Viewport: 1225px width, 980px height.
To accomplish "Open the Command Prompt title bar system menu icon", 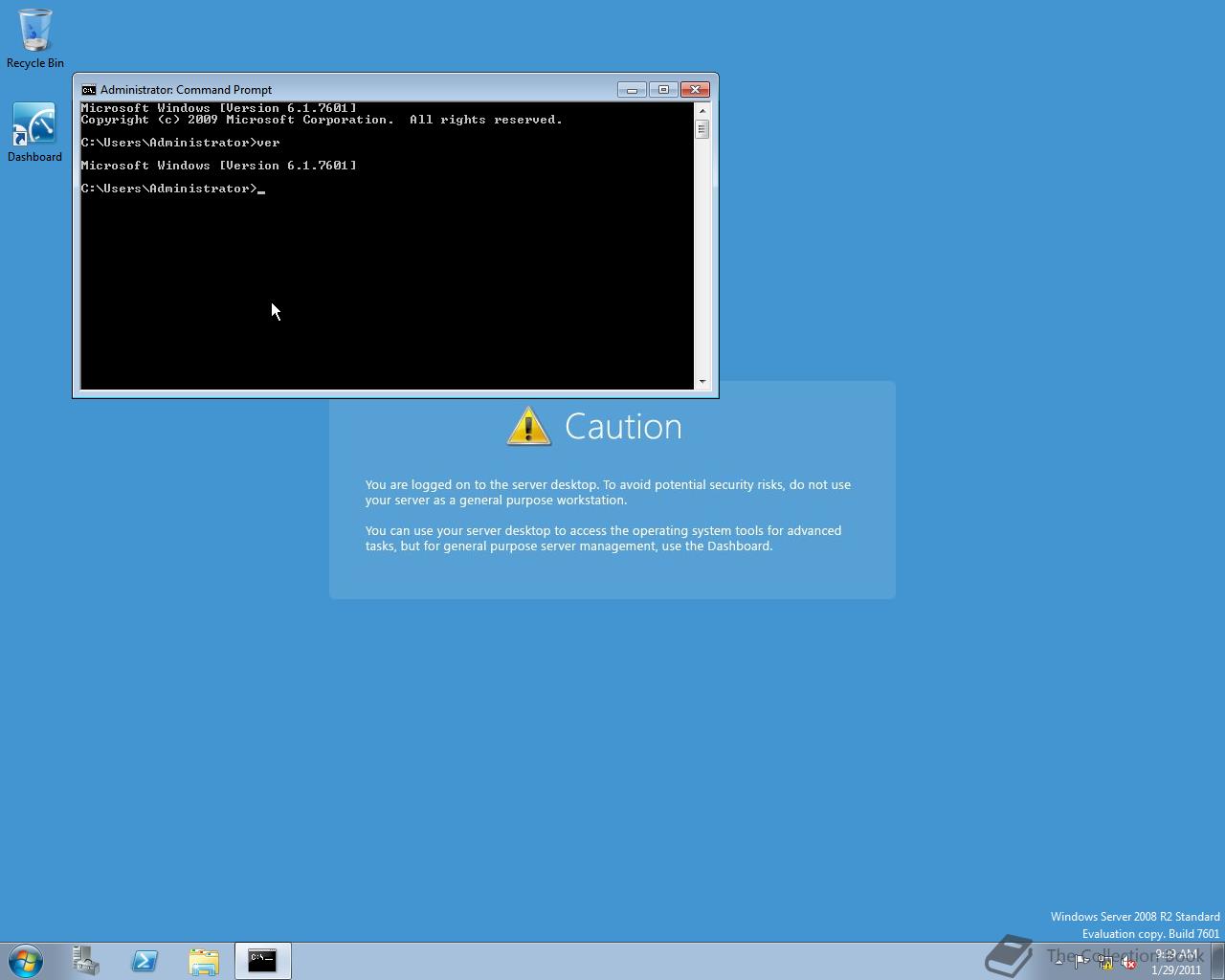I will tap(88, 89).
